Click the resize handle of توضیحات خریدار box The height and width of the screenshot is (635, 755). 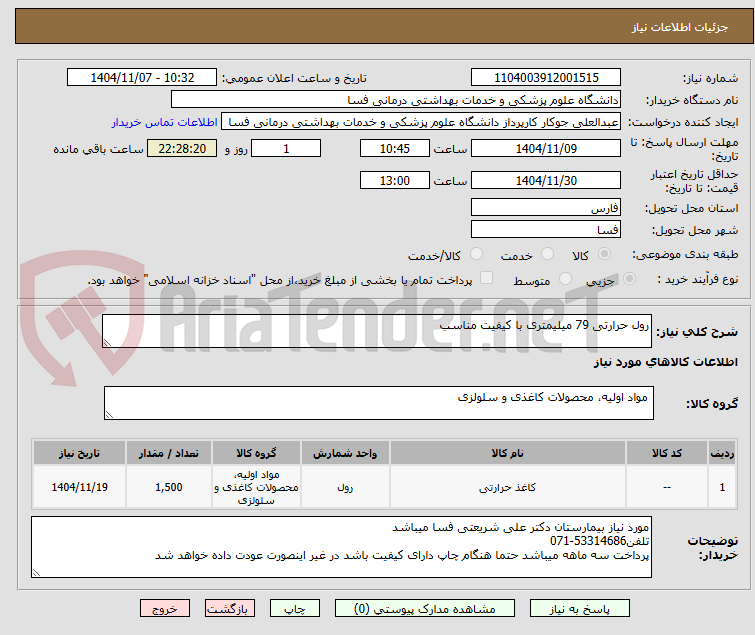tap(36, 572)
